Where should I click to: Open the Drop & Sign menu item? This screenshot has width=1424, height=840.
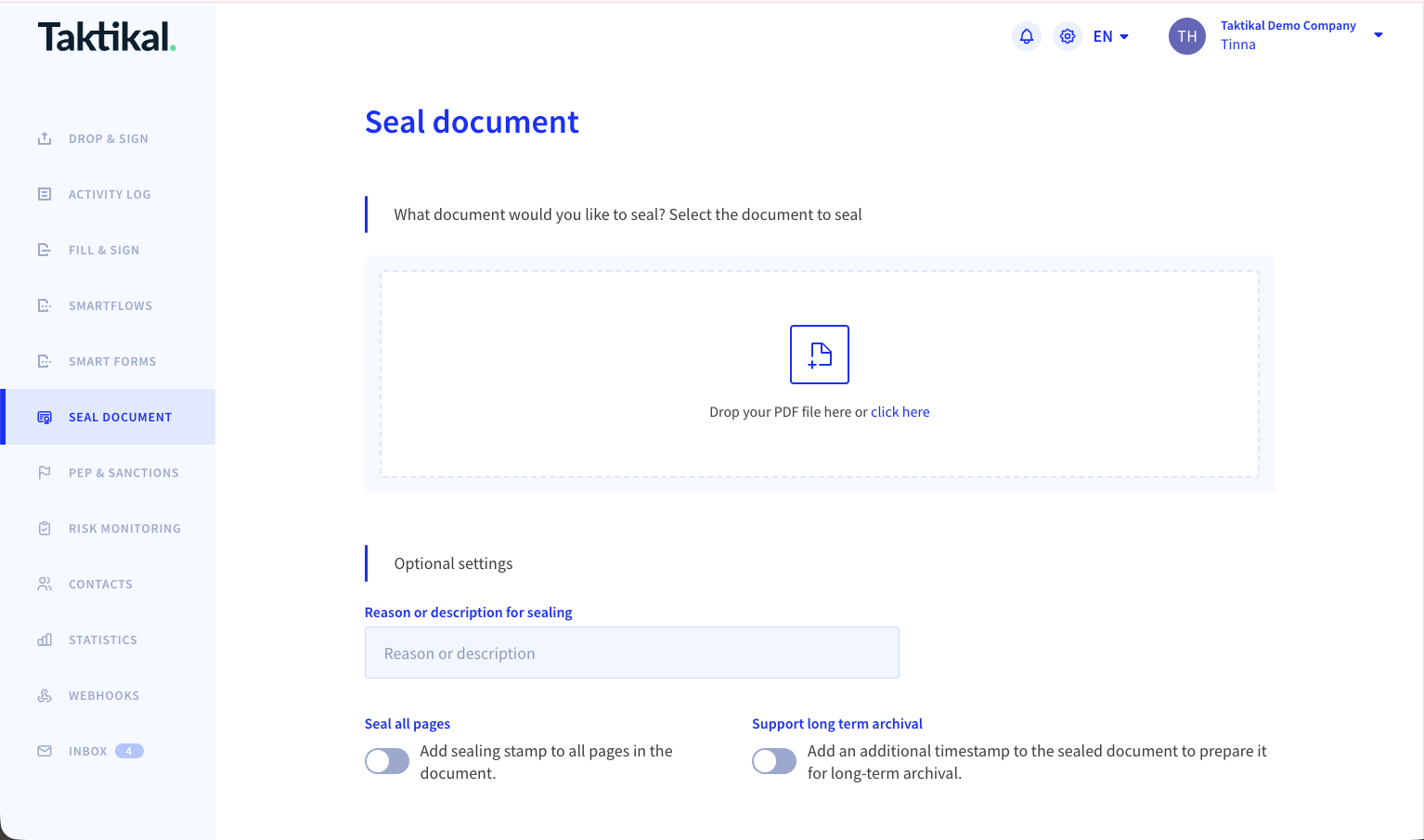pyautogui.click(x=109, y=138)
